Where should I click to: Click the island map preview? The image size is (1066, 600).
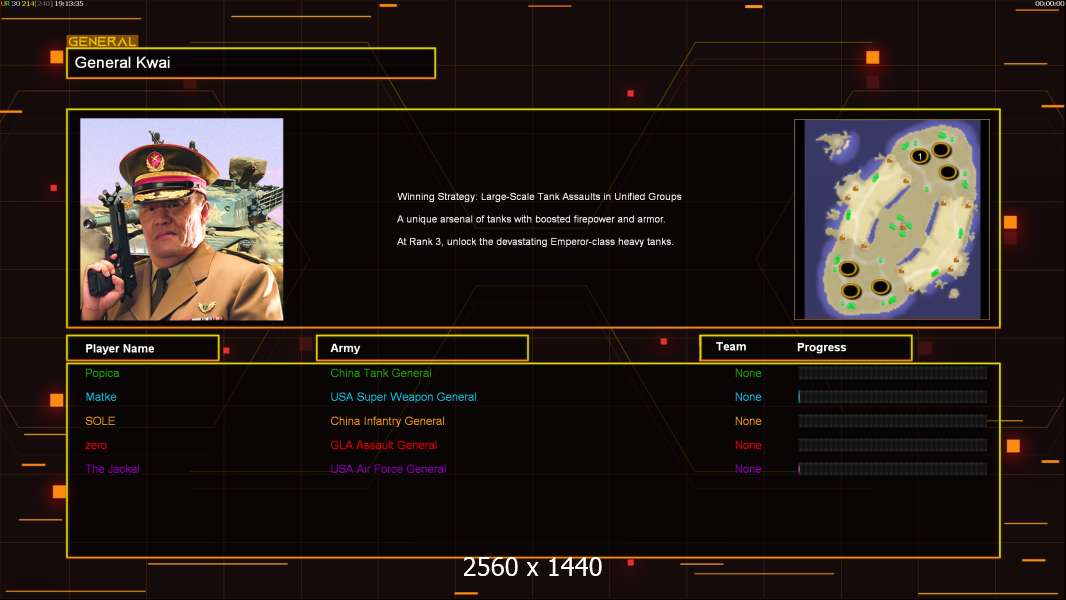tap(891, 219)
